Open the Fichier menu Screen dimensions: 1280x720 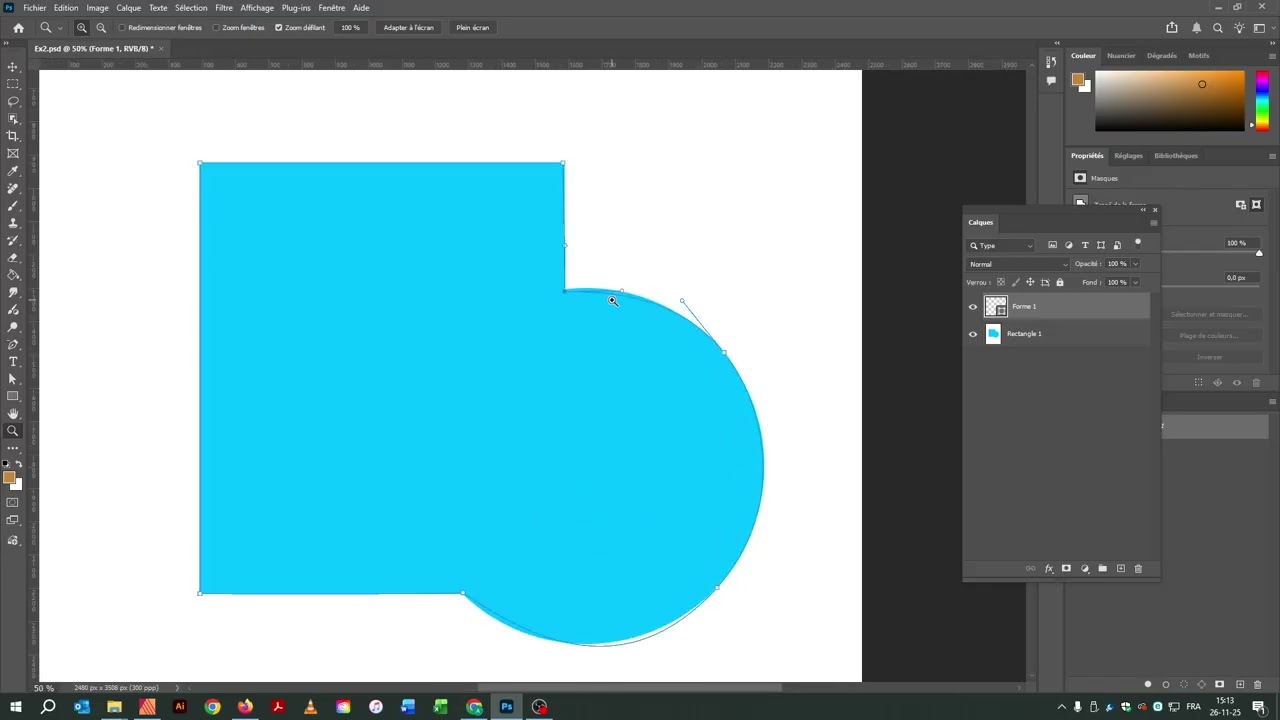click(x=34, y=8)
